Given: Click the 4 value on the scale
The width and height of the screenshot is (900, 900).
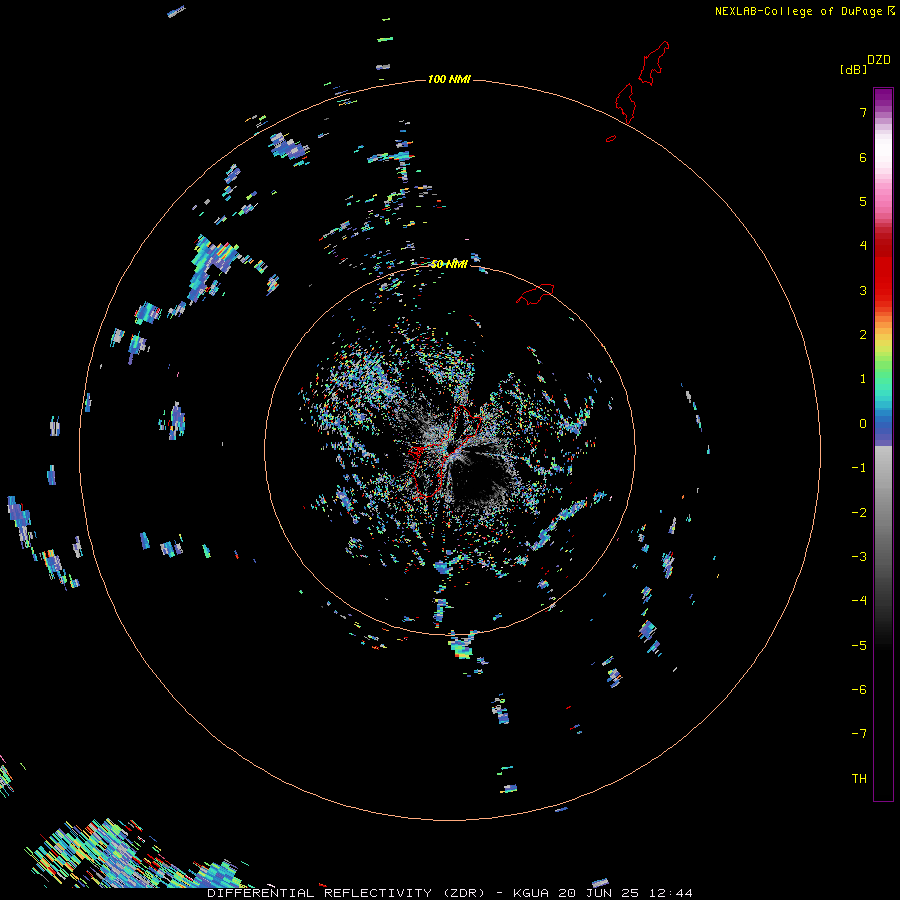Looking at the screenshot, I should pos(863,246).
